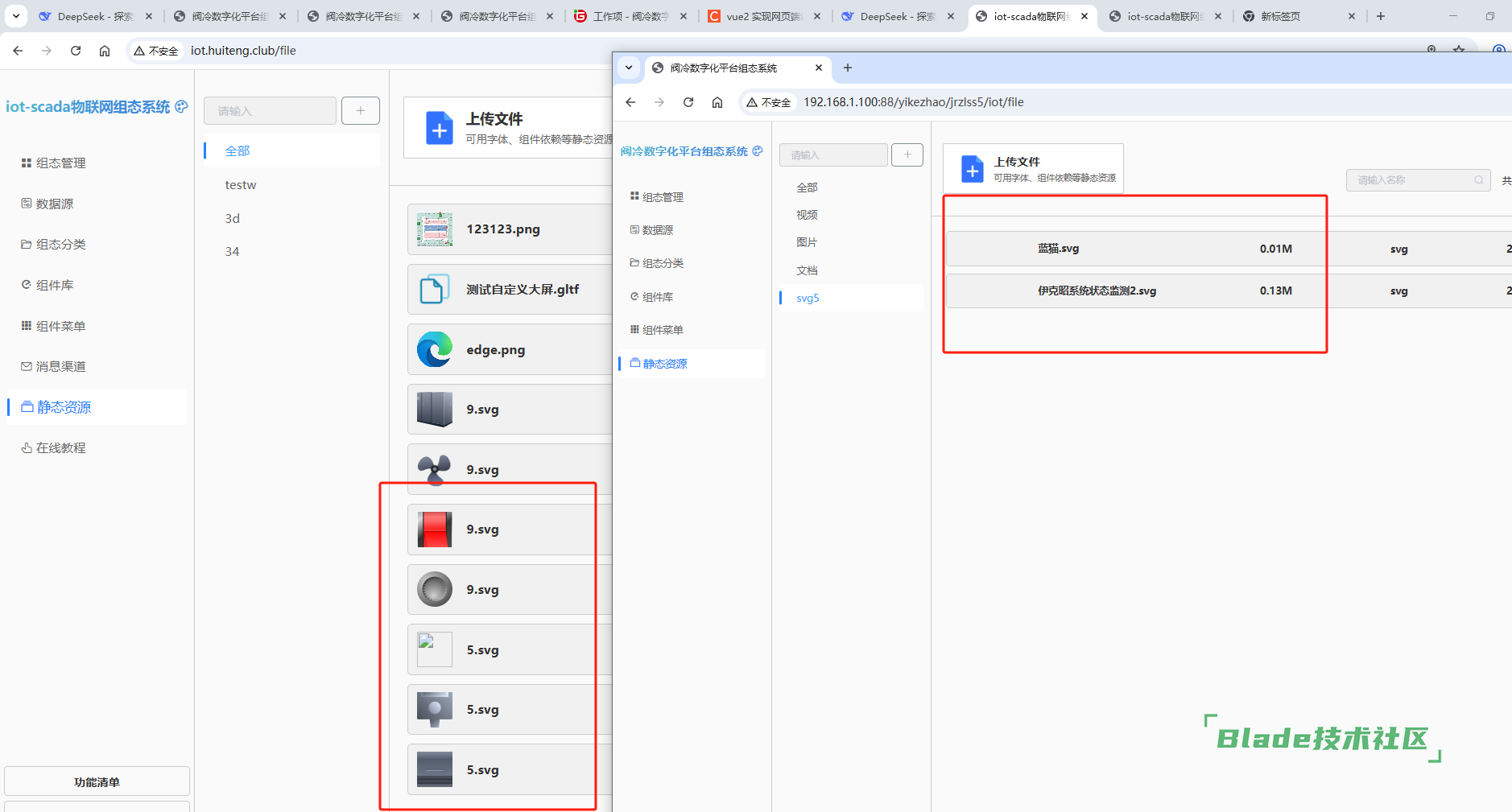
Task: Focus the category search input in back window
Action: [x=270, y=110]
